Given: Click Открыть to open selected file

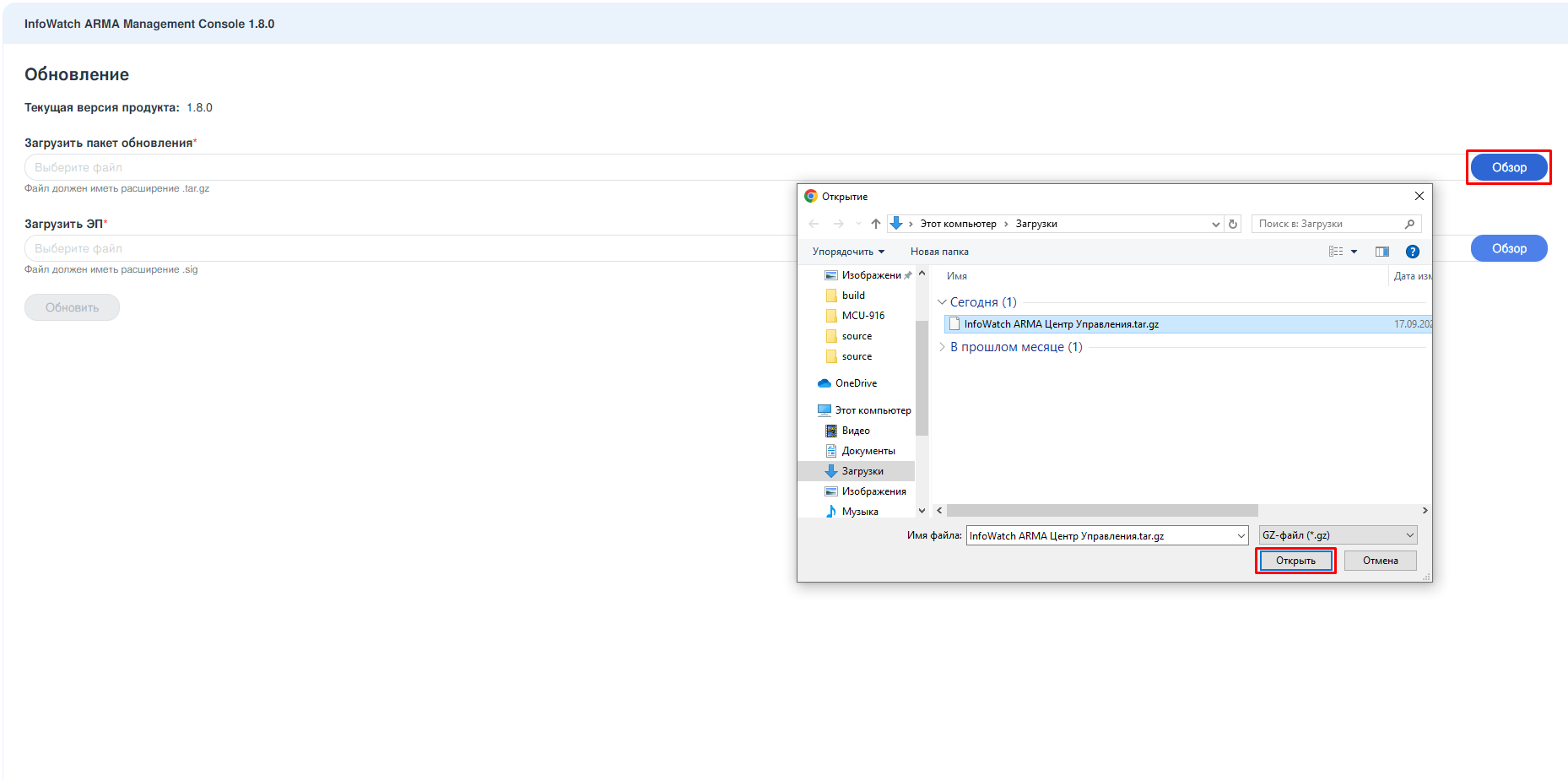Looking at the screenshot, I should [1295, 561].
